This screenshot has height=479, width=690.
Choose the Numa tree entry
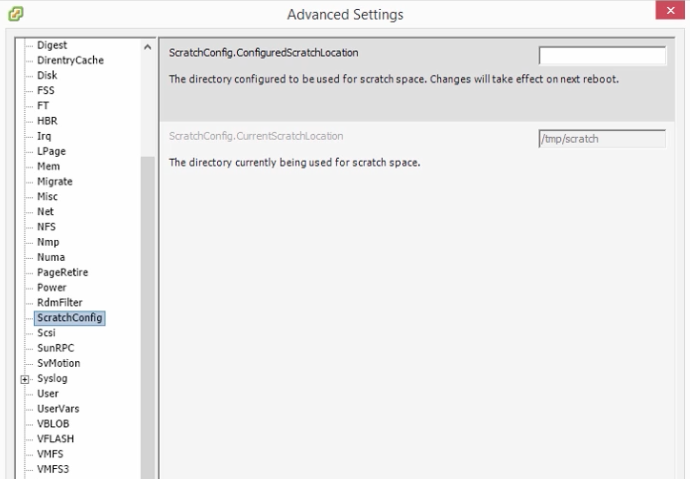pos(51,257)
